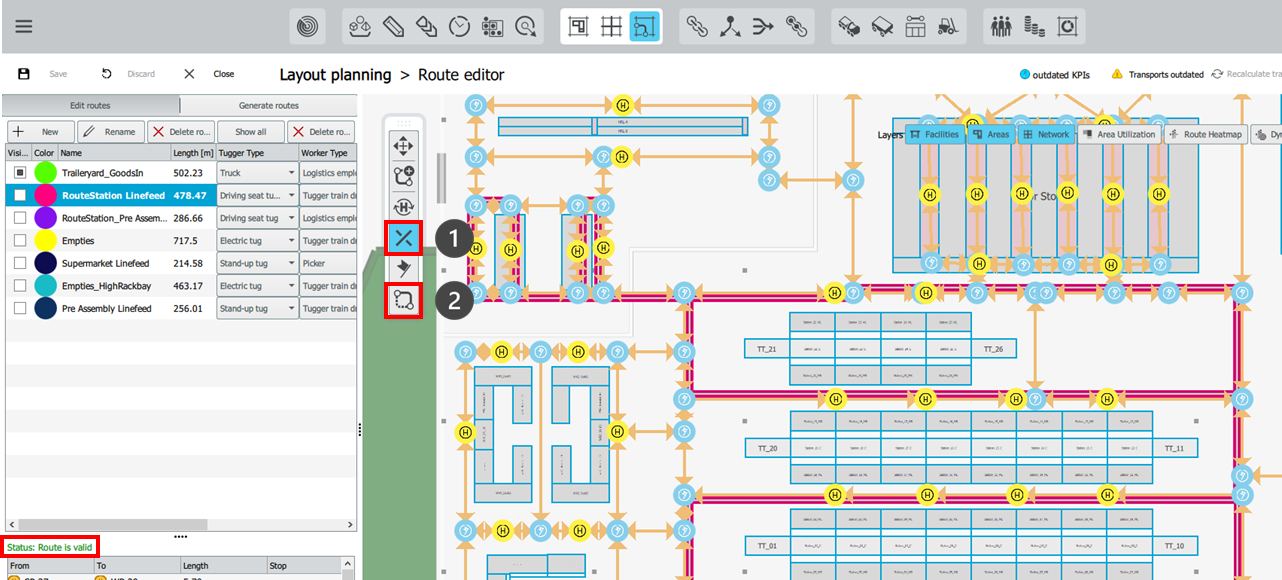Toggle visibility of Pre Assembly Linefeed route
Screen dimensions: 1282x580
(19, 309)
